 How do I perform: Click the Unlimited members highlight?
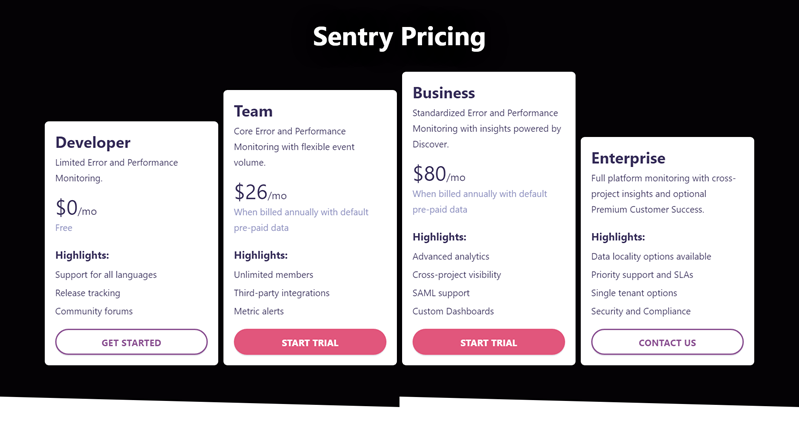(x=274, y=275)
